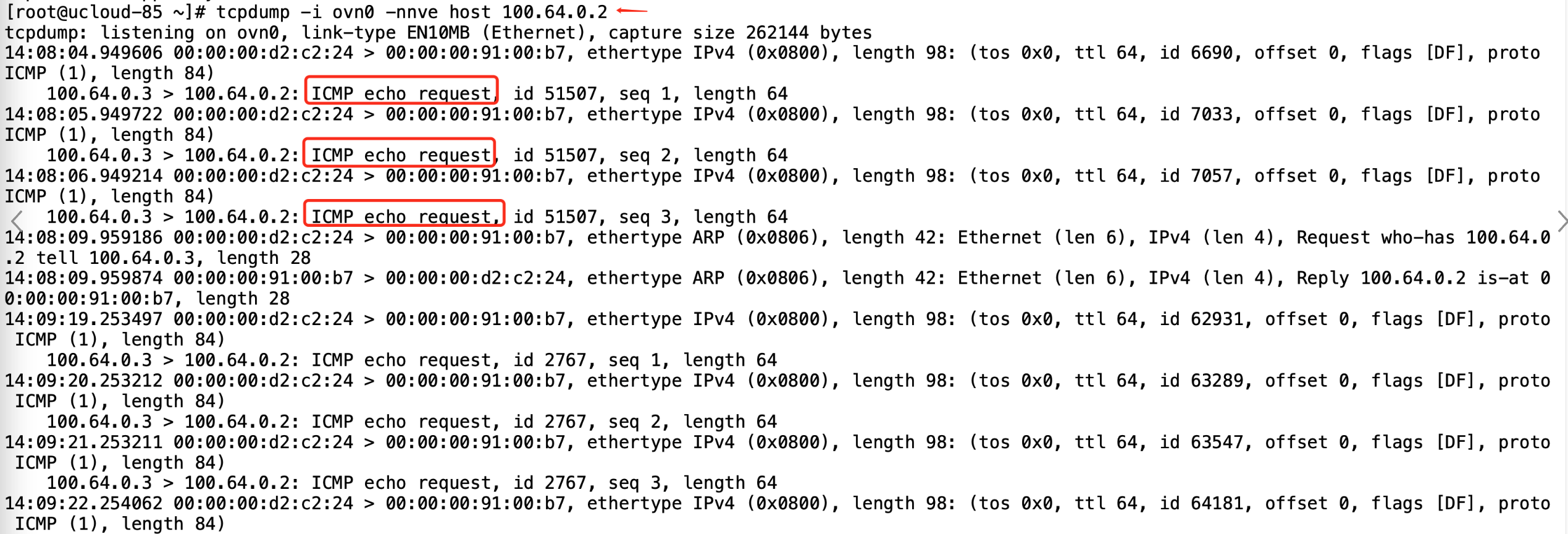Click the red arrow beside the tcpdump command
Image resolution: width=1568 pixels, height=534 pixels.
(x=631, y=11)
